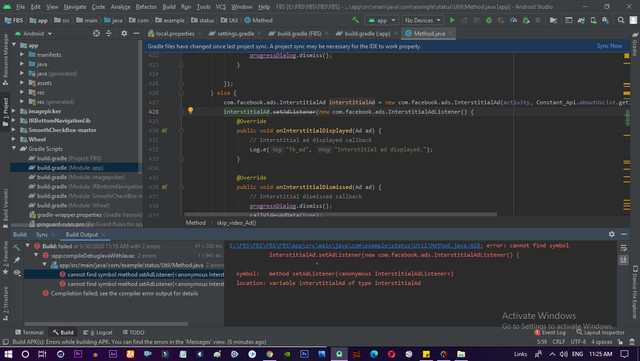
Task: Open the Windows Start menu
Action: tap(8, 354)
